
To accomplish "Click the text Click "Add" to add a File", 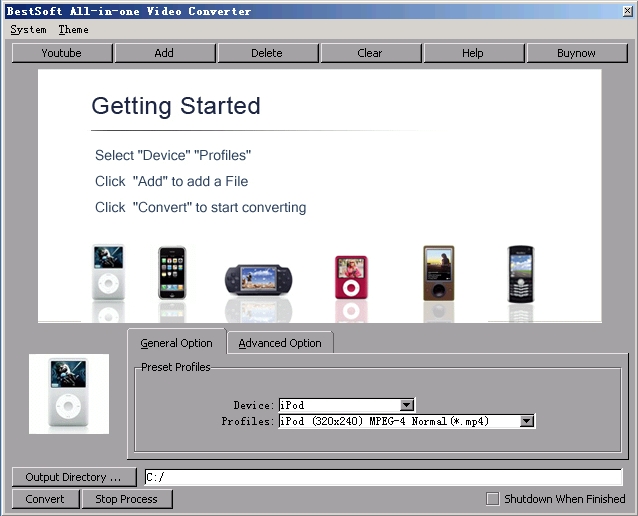I will (171, 181).
